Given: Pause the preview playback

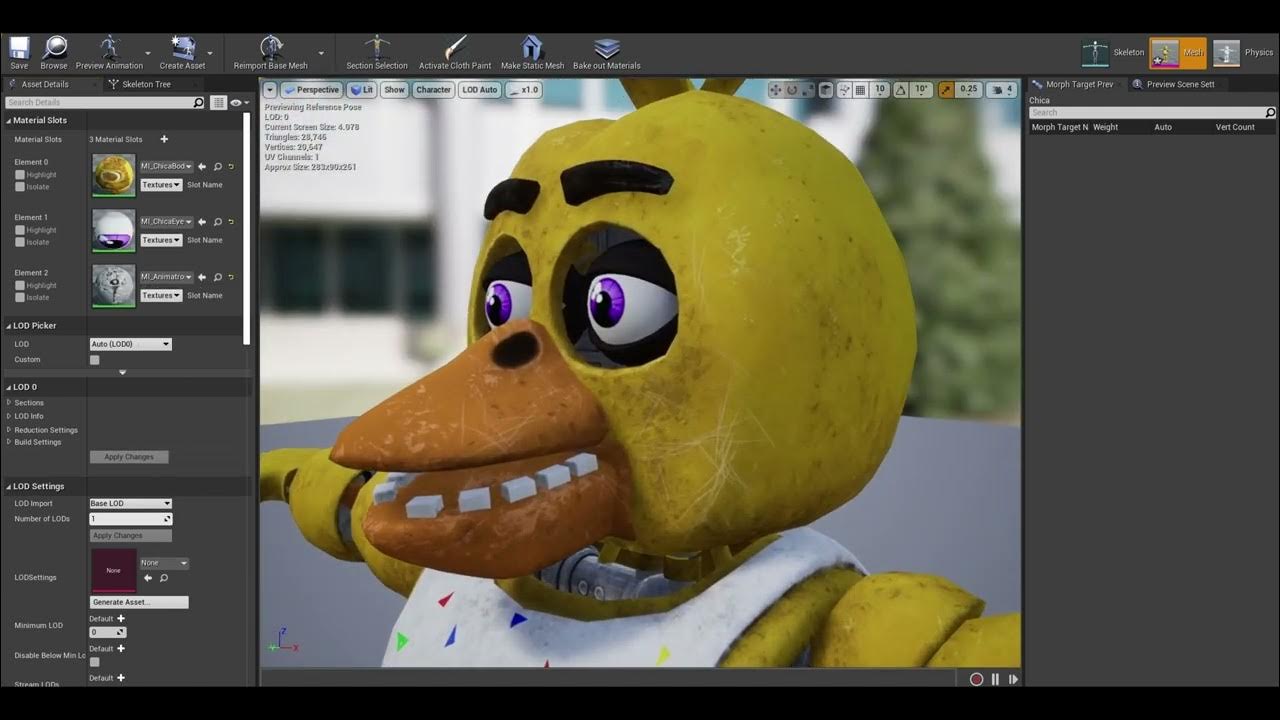Looking at the screenshot, I should pyautogui.click(x=995, y=679).
